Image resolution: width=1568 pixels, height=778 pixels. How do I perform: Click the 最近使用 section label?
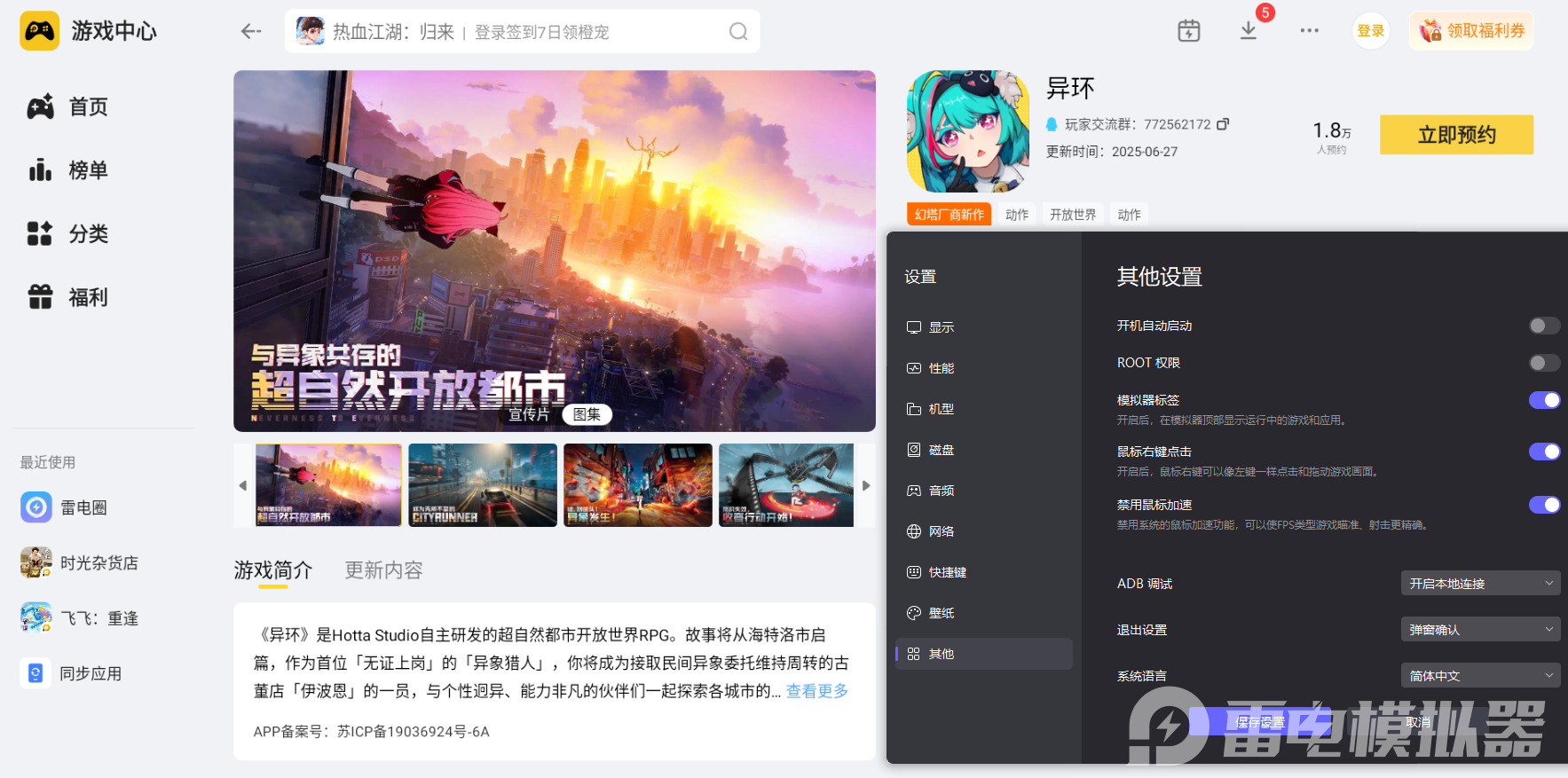[x=48, y=462]
